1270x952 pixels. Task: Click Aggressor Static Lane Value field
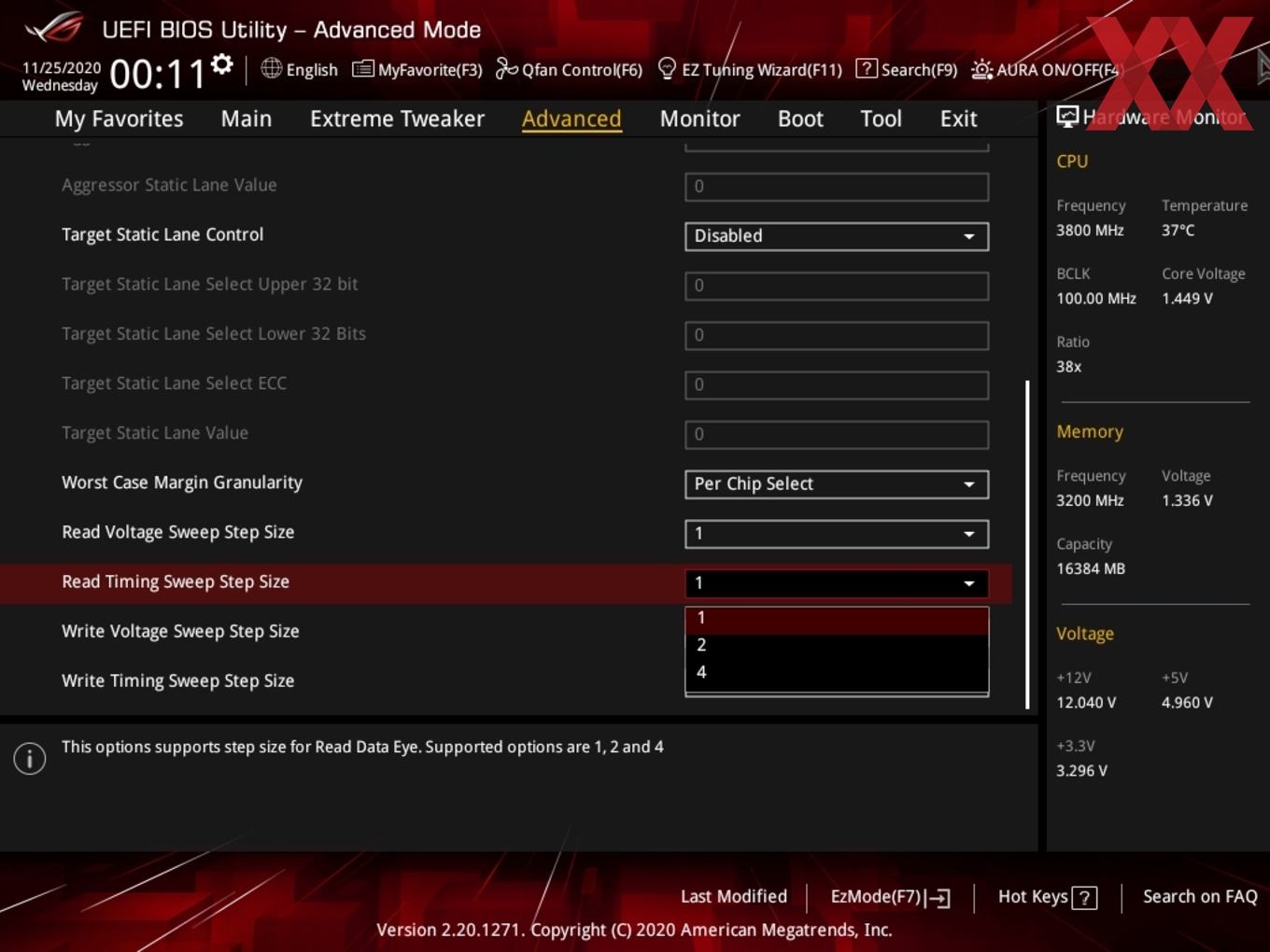click(837, 187)
